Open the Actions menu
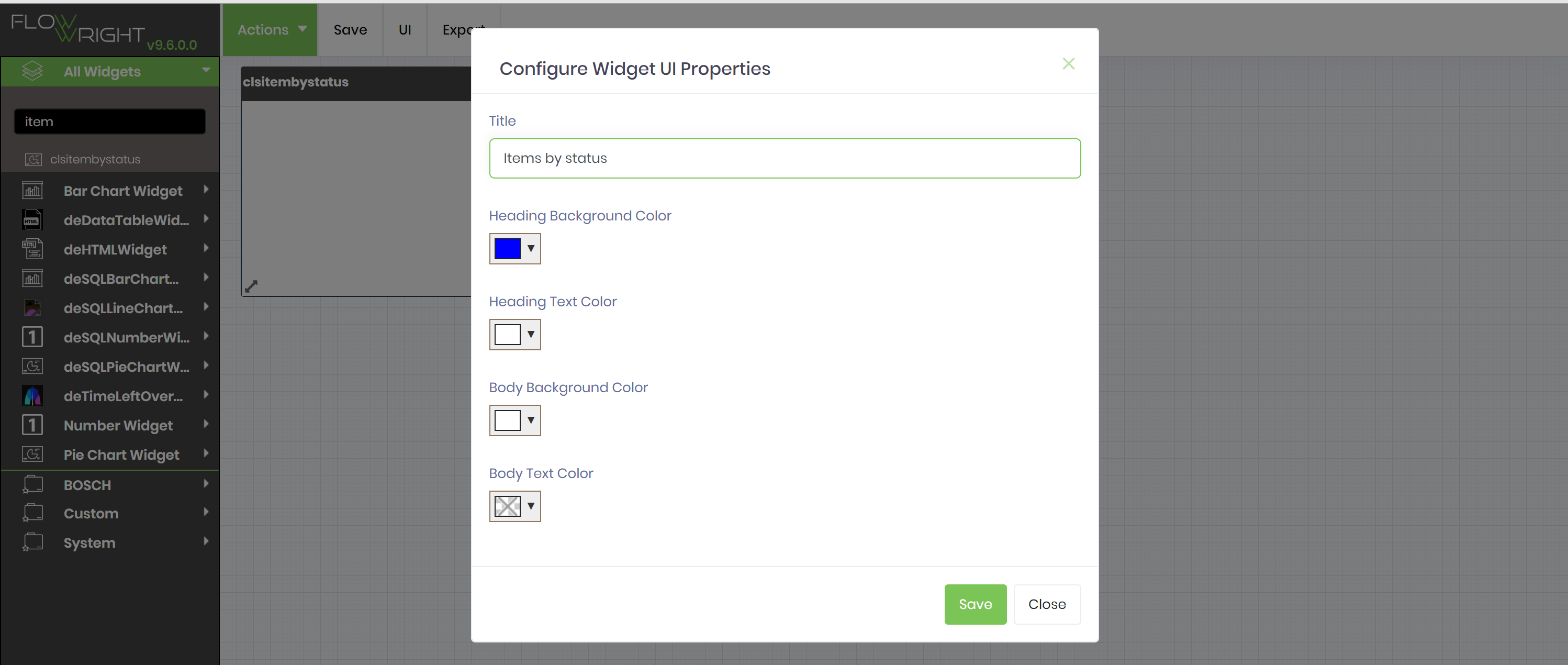This screenshot has height=665, width=1568. tap(270, 29)
